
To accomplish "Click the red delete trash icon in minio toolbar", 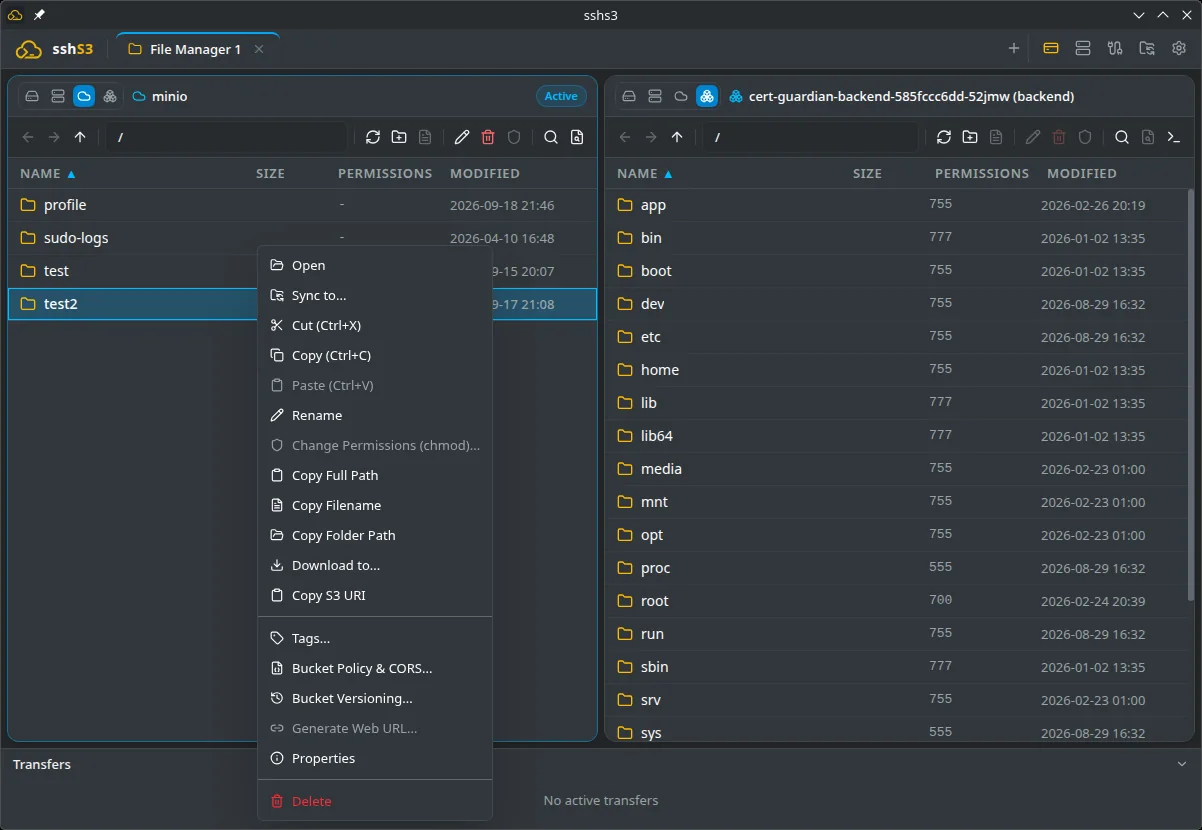I will click(x=488, y=137).
